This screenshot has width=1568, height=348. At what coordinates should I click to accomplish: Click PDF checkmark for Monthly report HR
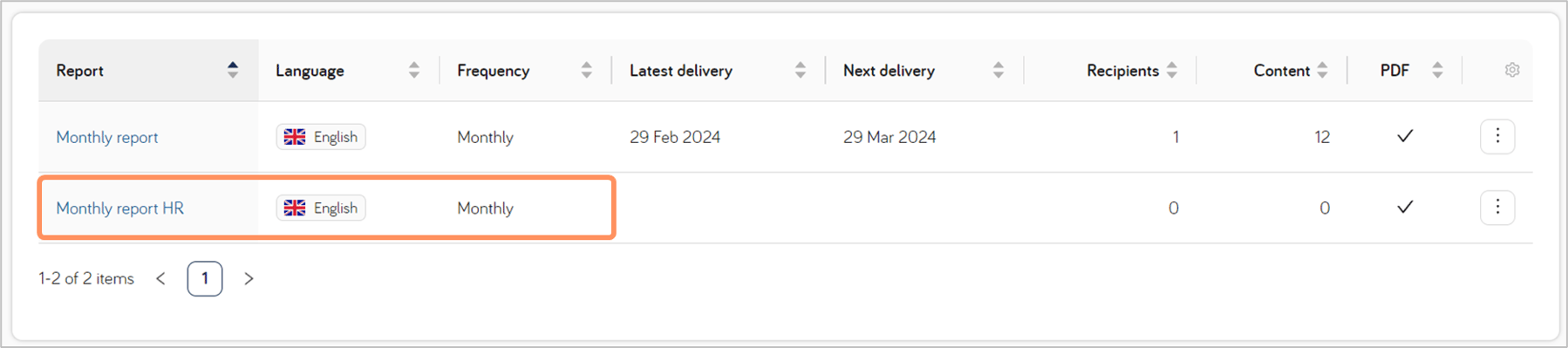[x=1405, y=208]
